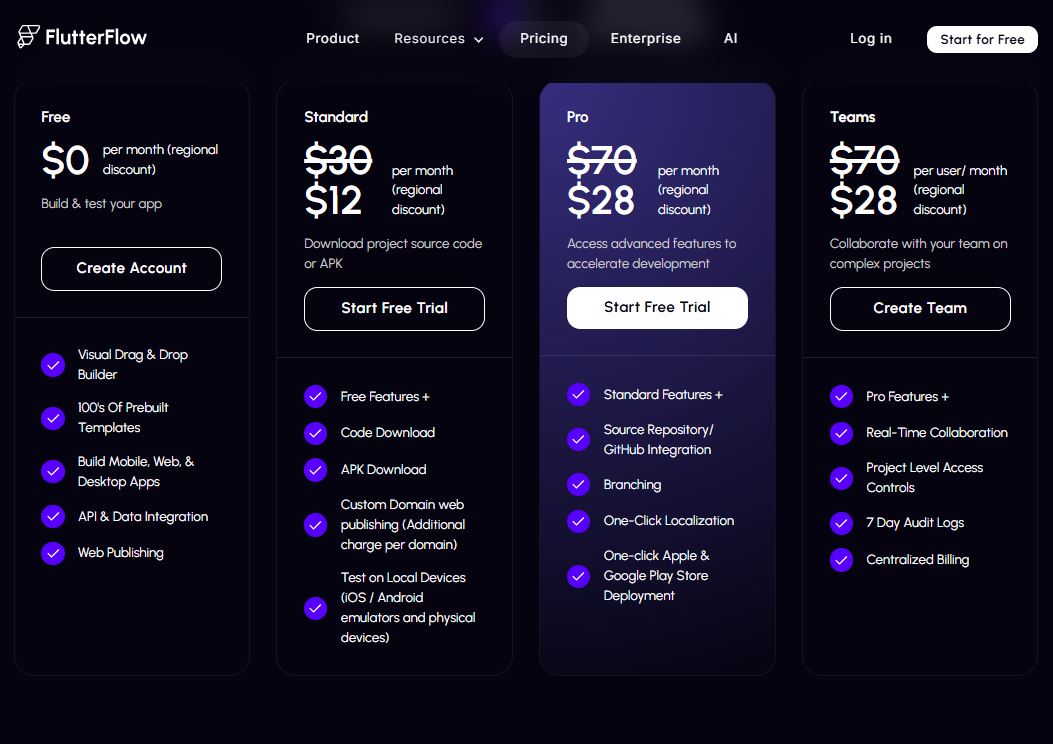Click the checkmark beside One-Click Localization
The width and height of the screenshot is (1053, 744).
click(x=578, y=521)
